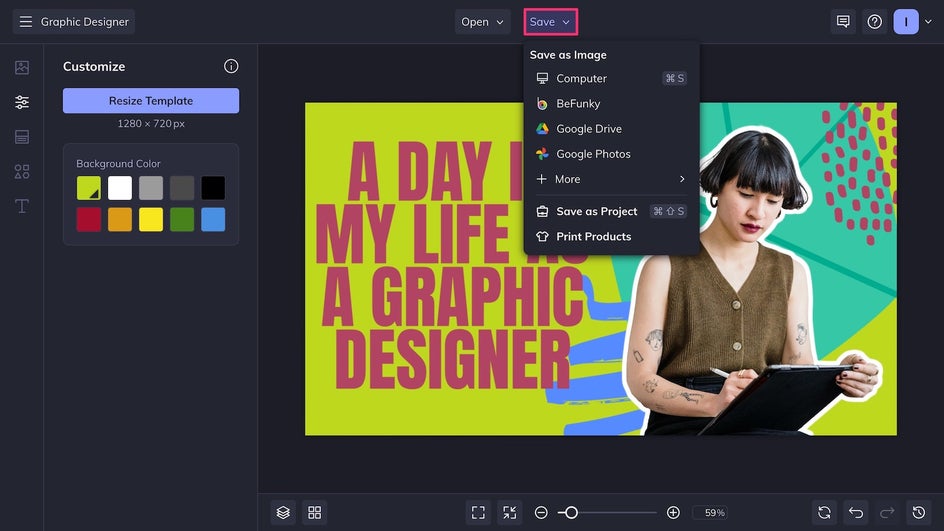Zoom in with the plus icon

(x=673, y=512)
